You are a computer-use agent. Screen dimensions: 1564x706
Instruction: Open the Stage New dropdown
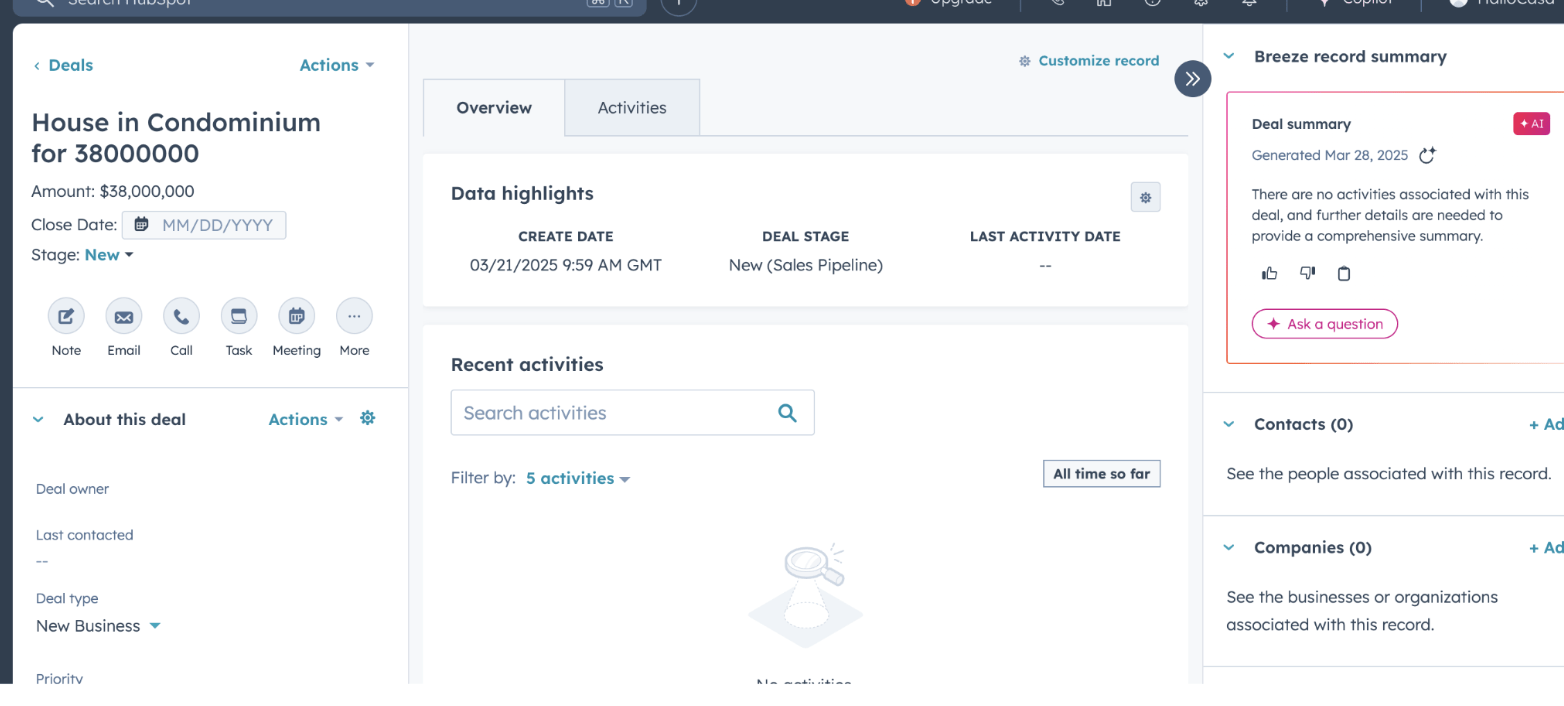tap(109, 255)
